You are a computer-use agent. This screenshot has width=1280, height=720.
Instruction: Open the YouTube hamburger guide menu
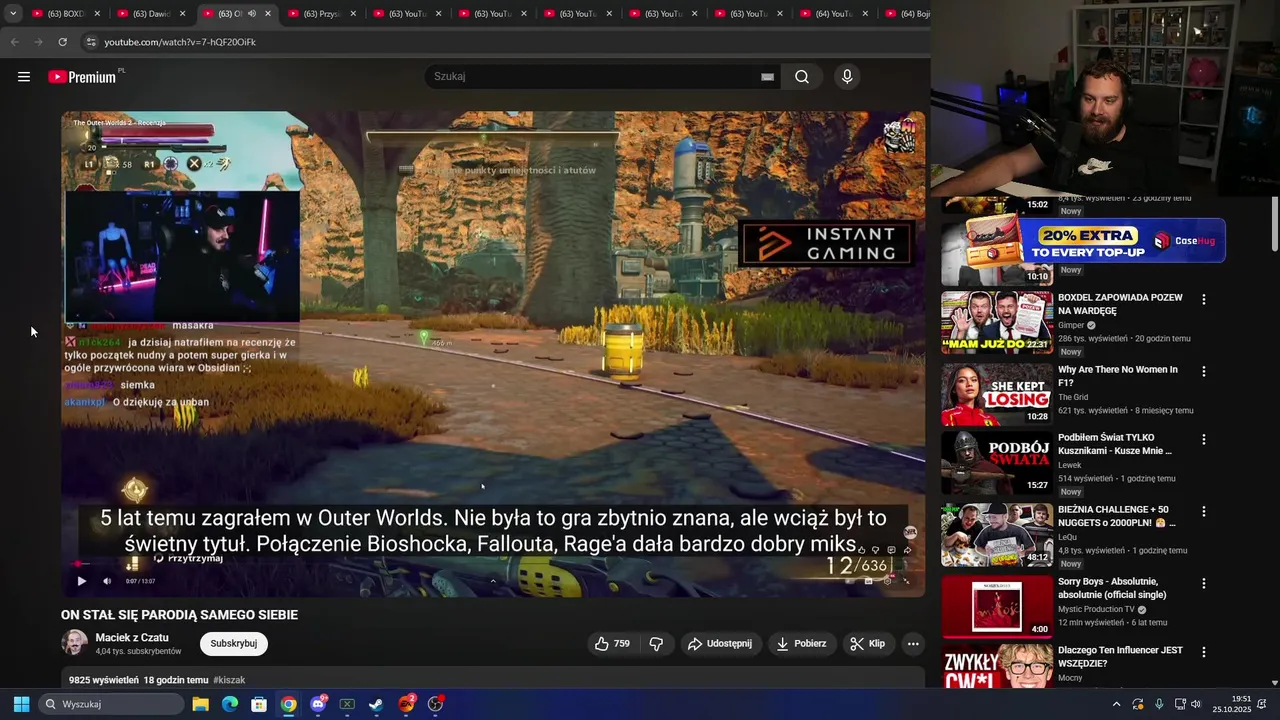click(x=24, y=77)
